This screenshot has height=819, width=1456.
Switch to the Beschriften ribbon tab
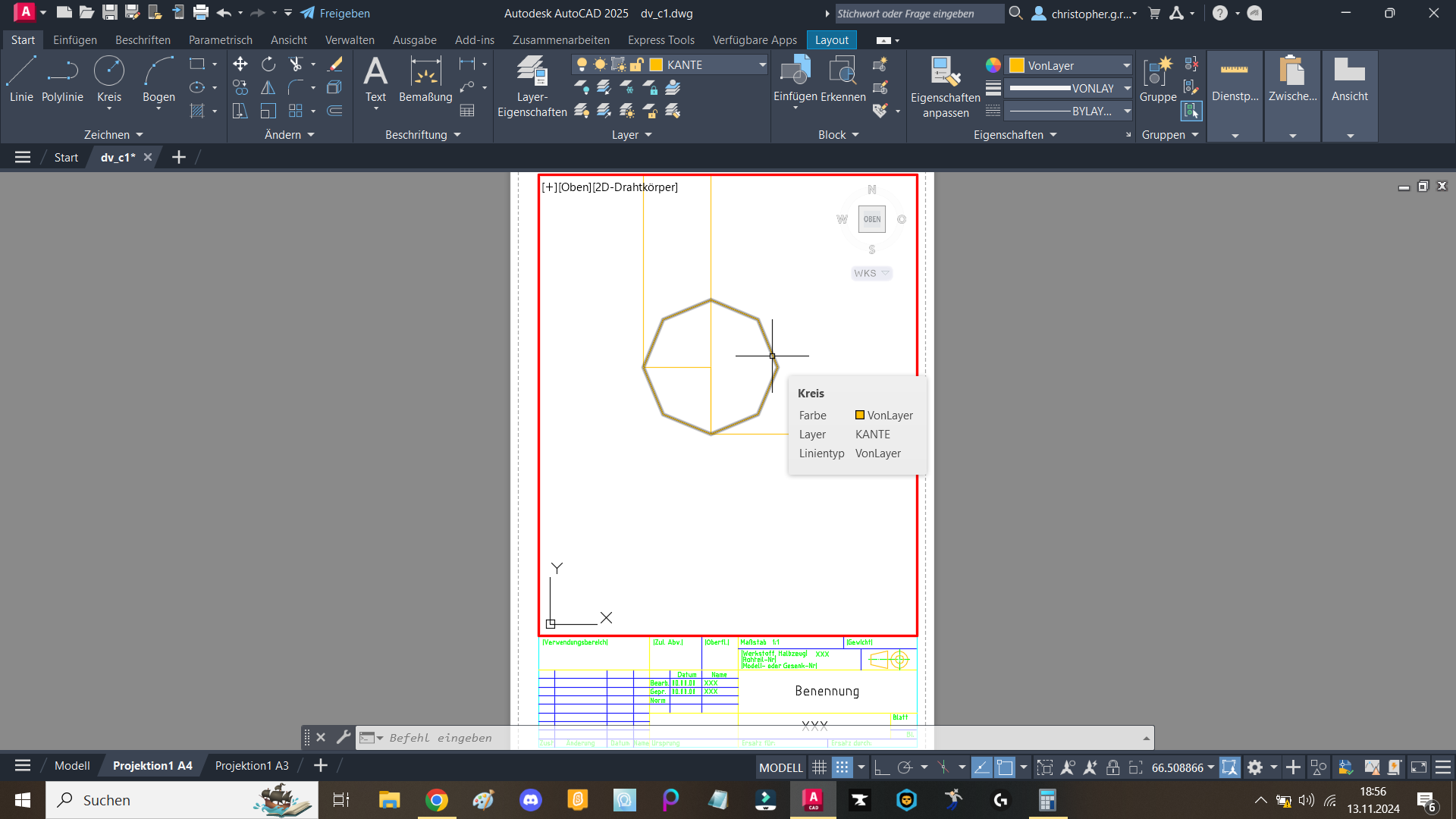143,39
